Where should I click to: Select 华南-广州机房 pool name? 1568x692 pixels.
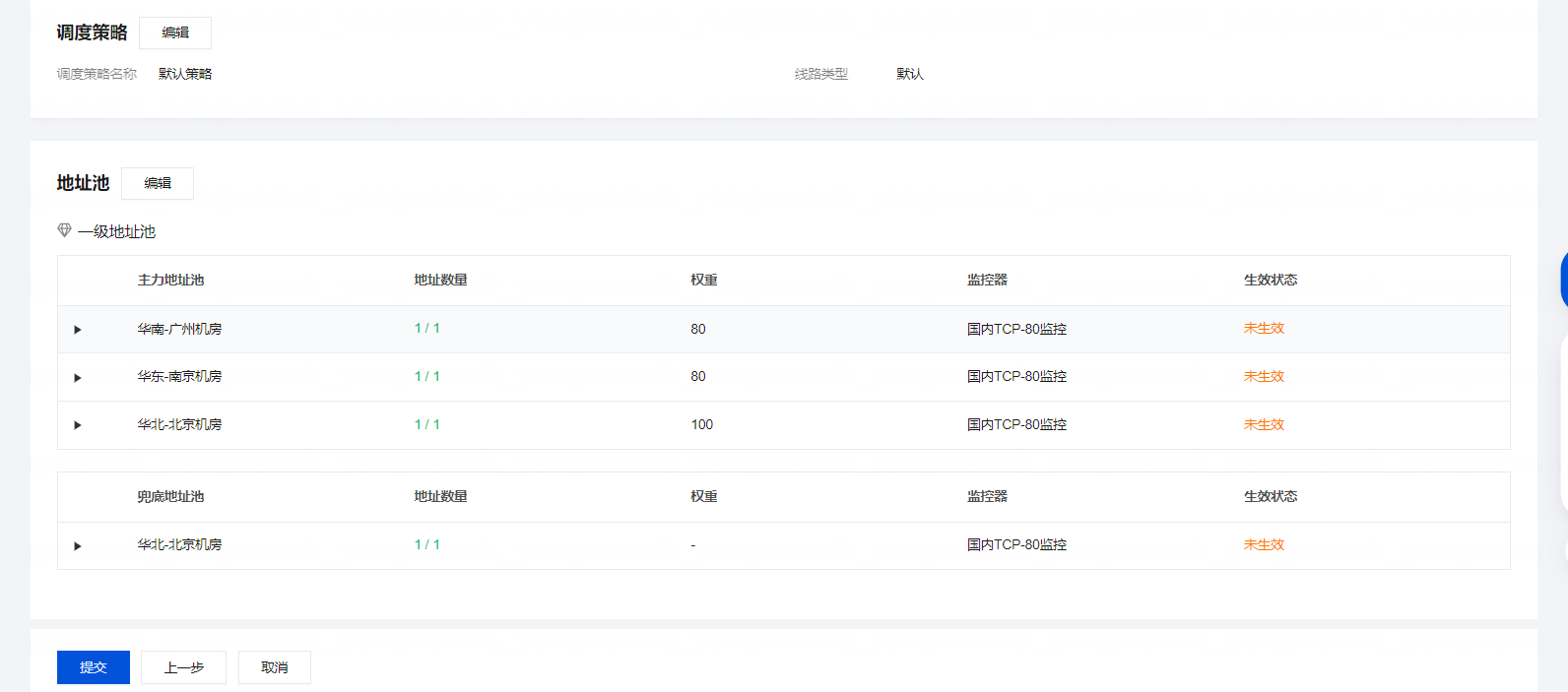(x=179, y=329)
